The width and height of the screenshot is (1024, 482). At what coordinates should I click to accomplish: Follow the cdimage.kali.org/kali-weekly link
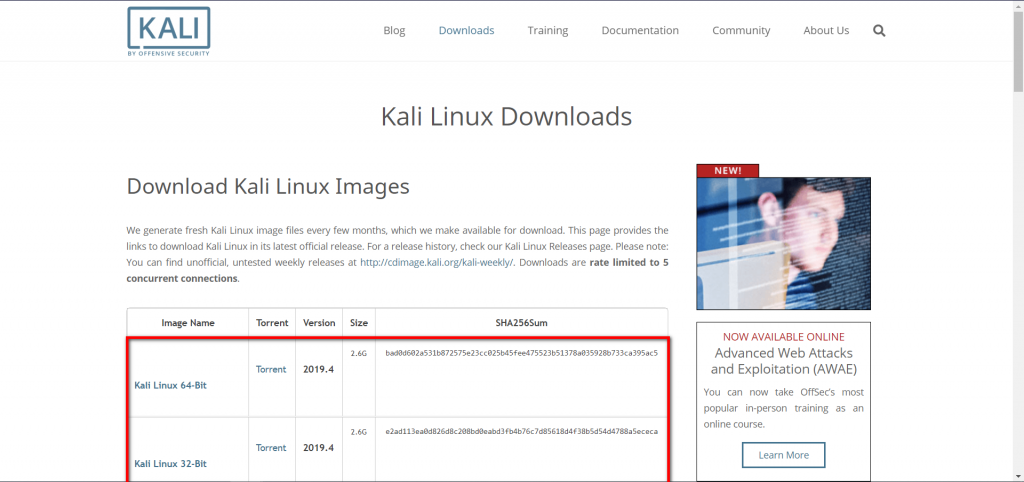click(x=437, y=263)
